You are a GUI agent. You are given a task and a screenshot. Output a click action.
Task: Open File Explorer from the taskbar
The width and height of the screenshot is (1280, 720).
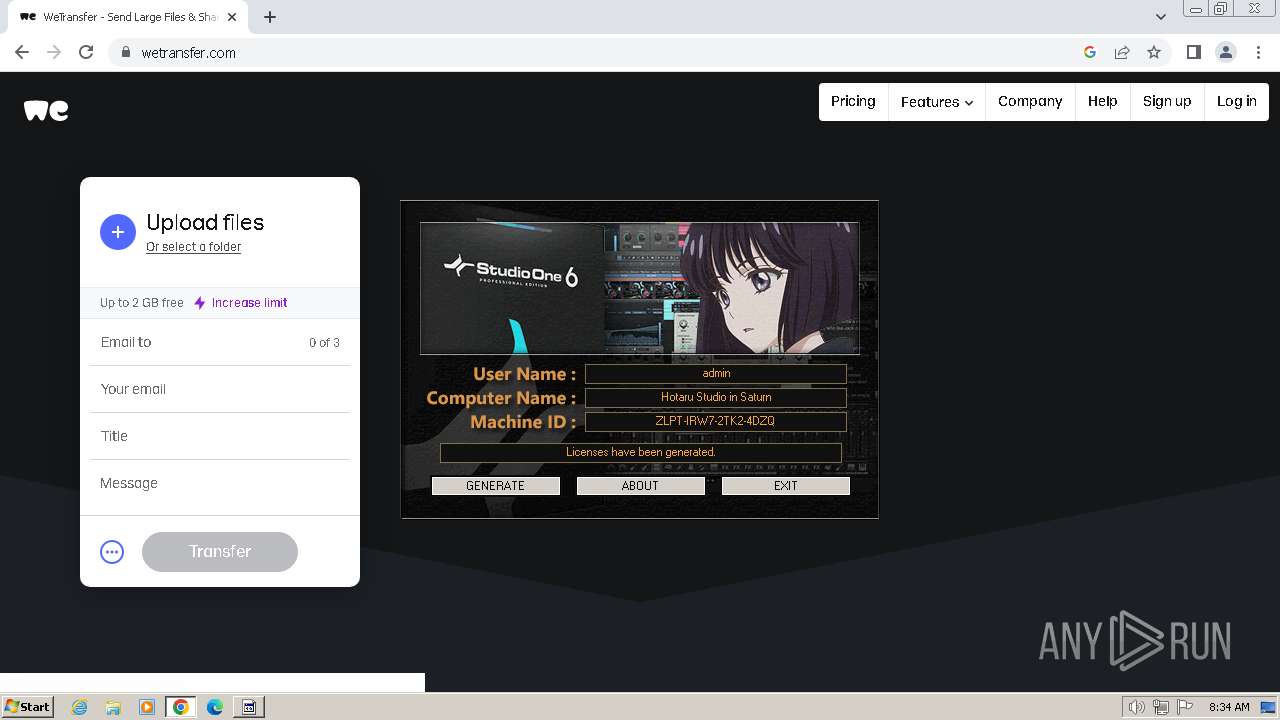(113, 707)
